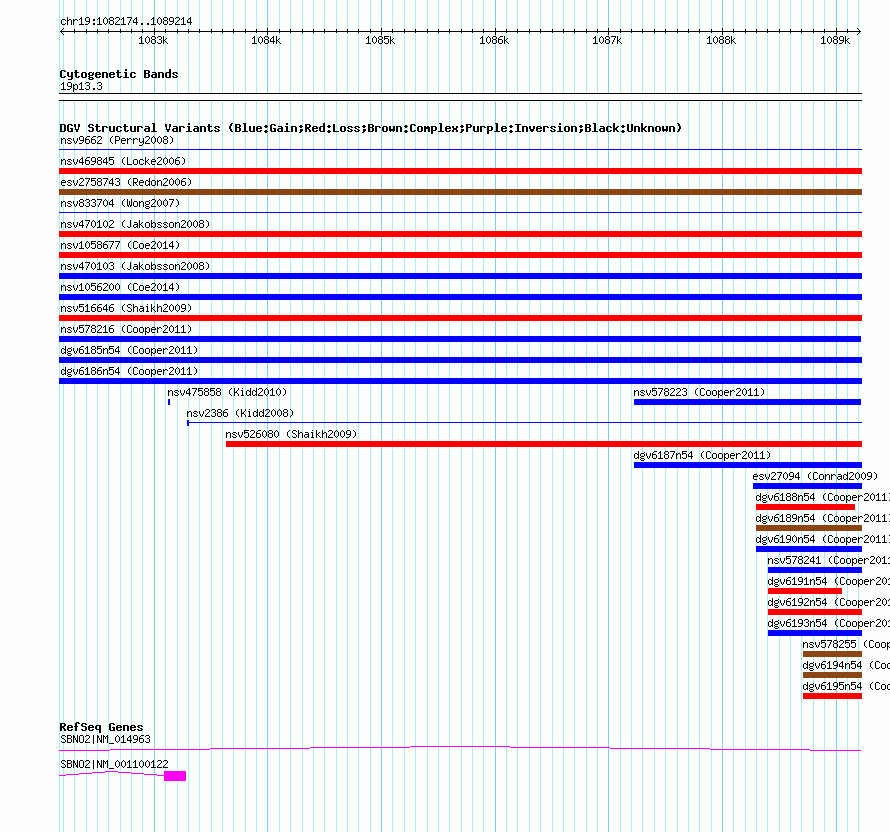Select nsv475858 (Kidd2010) variant label
This screenshot has height=832, width=890.
pos(227,392)
